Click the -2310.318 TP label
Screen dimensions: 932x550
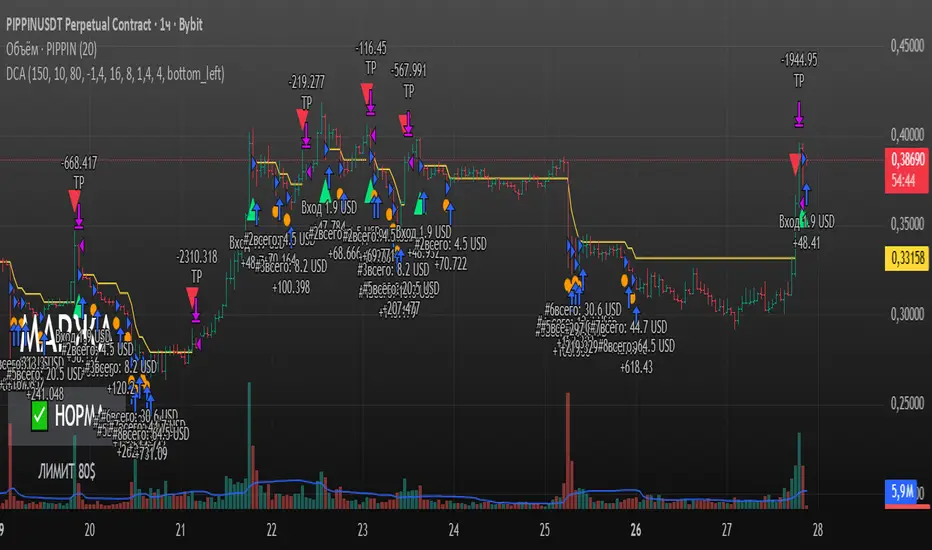[197, 266]
